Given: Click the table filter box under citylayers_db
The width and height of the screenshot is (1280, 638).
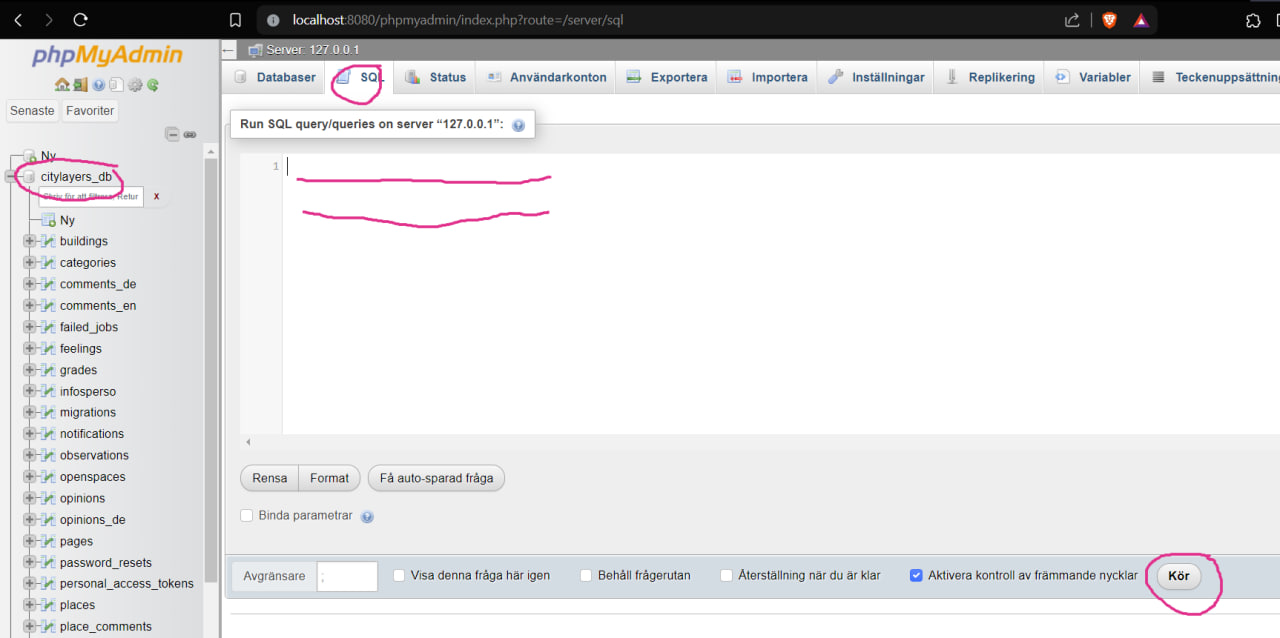Looking at the screenshot, I should (x=91, y=197).
